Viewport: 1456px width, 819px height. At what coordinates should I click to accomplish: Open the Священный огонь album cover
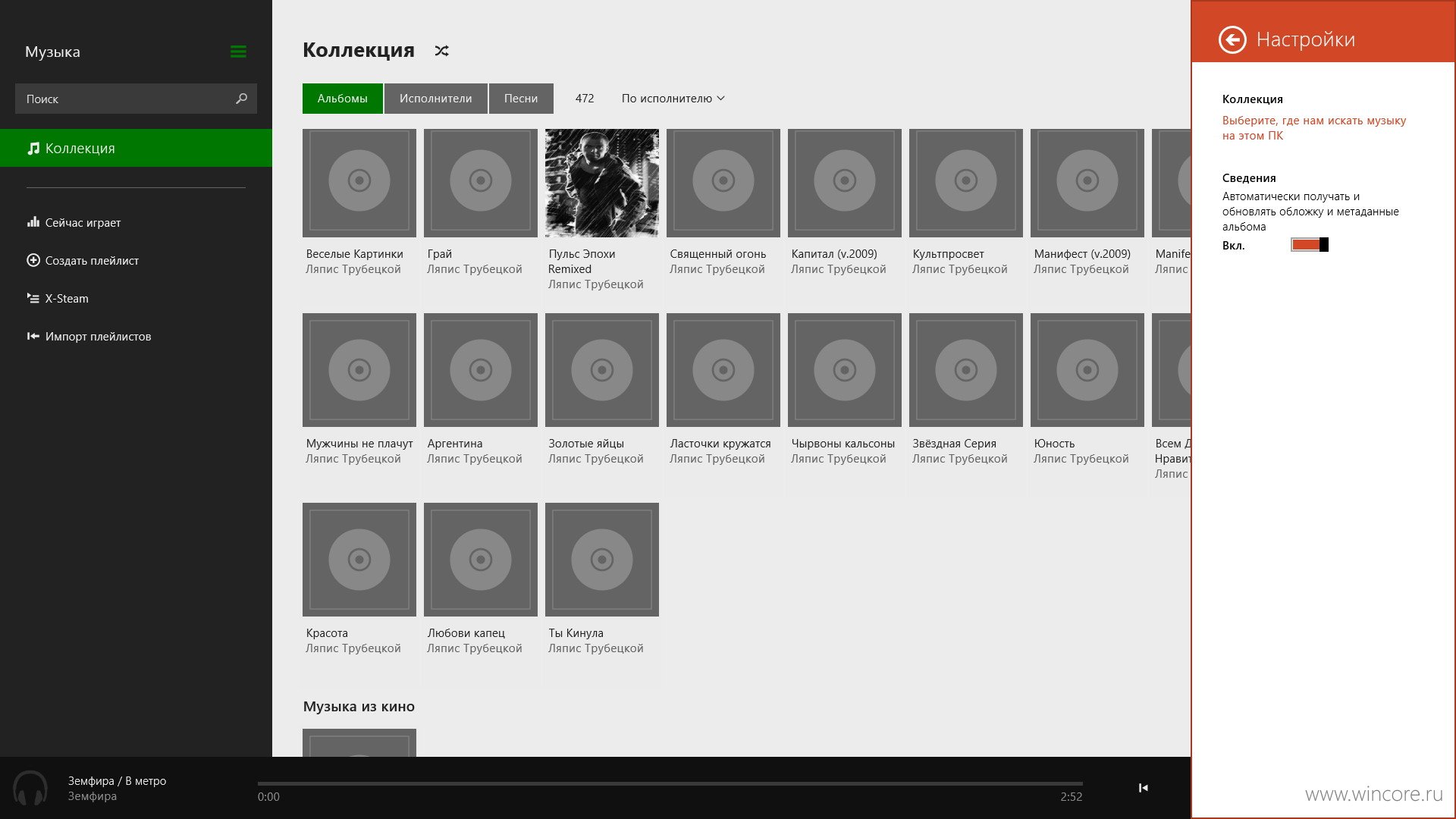723,183
